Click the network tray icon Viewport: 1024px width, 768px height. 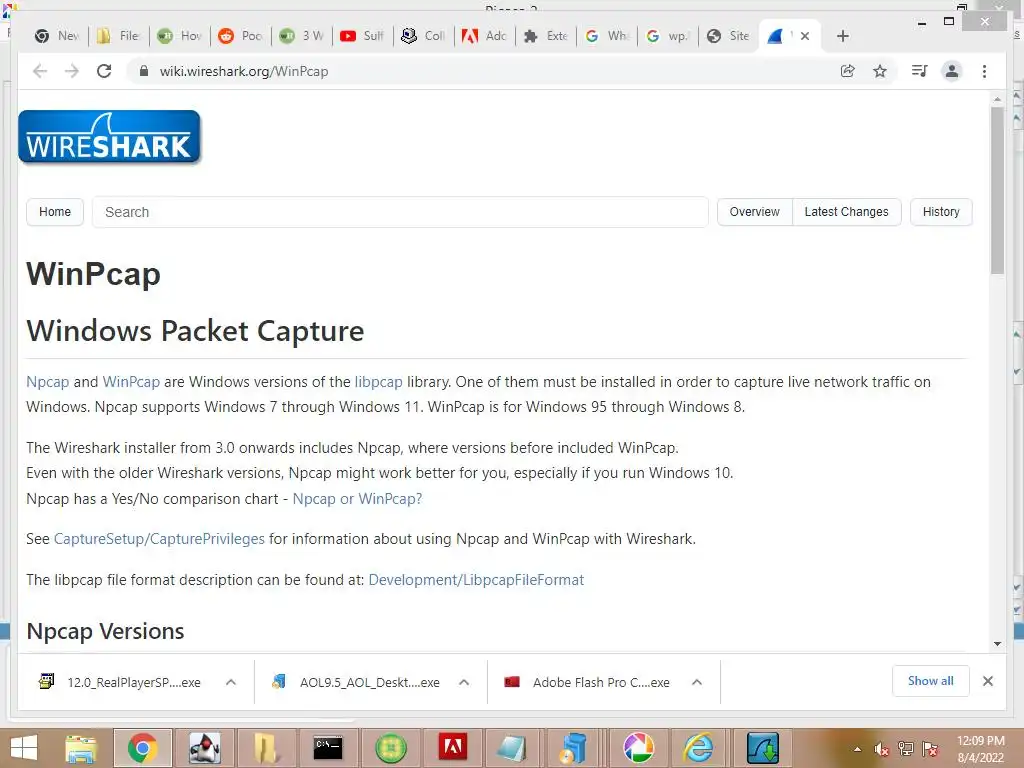pos(906,749)
